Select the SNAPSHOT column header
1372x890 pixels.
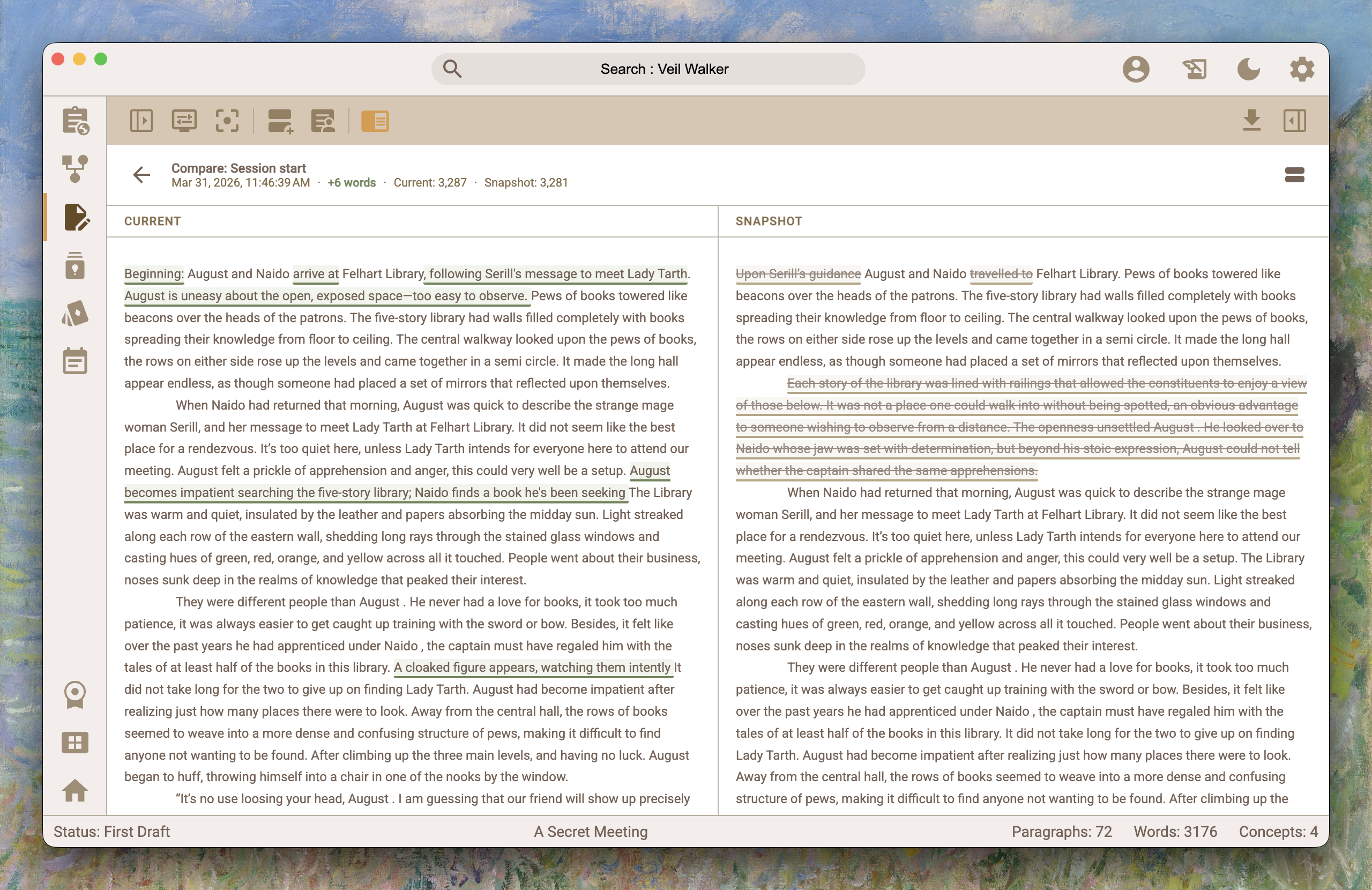(769, 221)
